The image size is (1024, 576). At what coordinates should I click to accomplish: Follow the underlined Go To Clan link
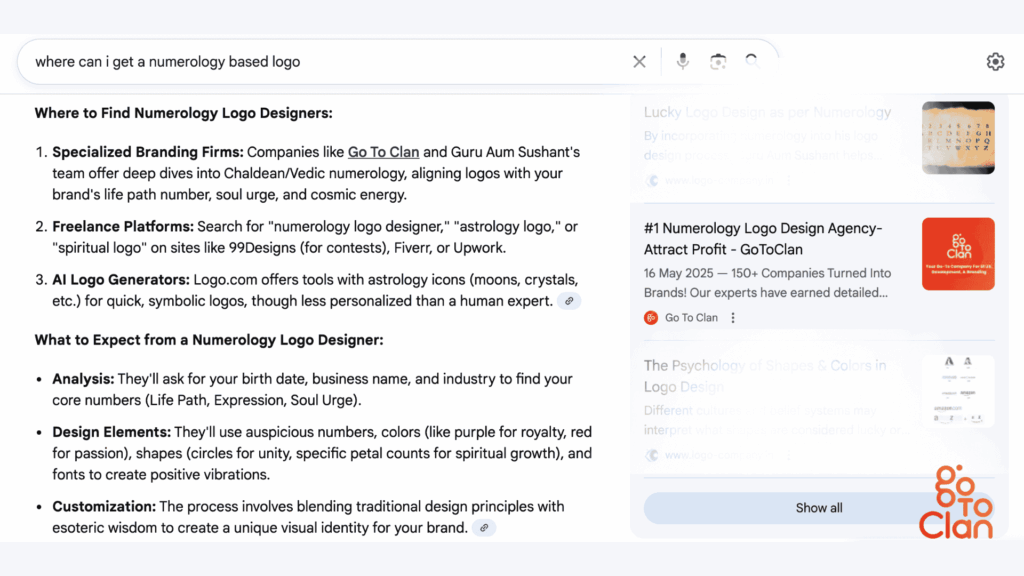point(383,152)
